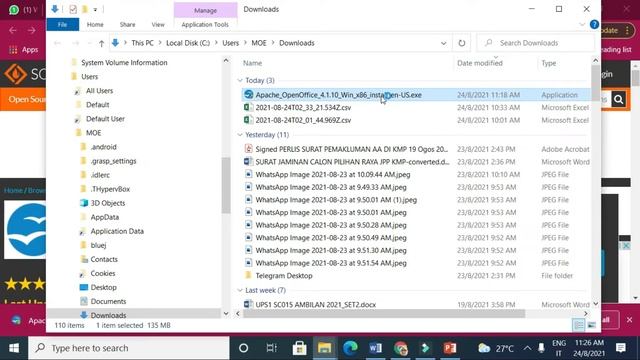Select WhatsApp Image at 10.09.44 AM.jpeg
The width and height of the screenshot is (640, 360).
[x=333, y=174]
